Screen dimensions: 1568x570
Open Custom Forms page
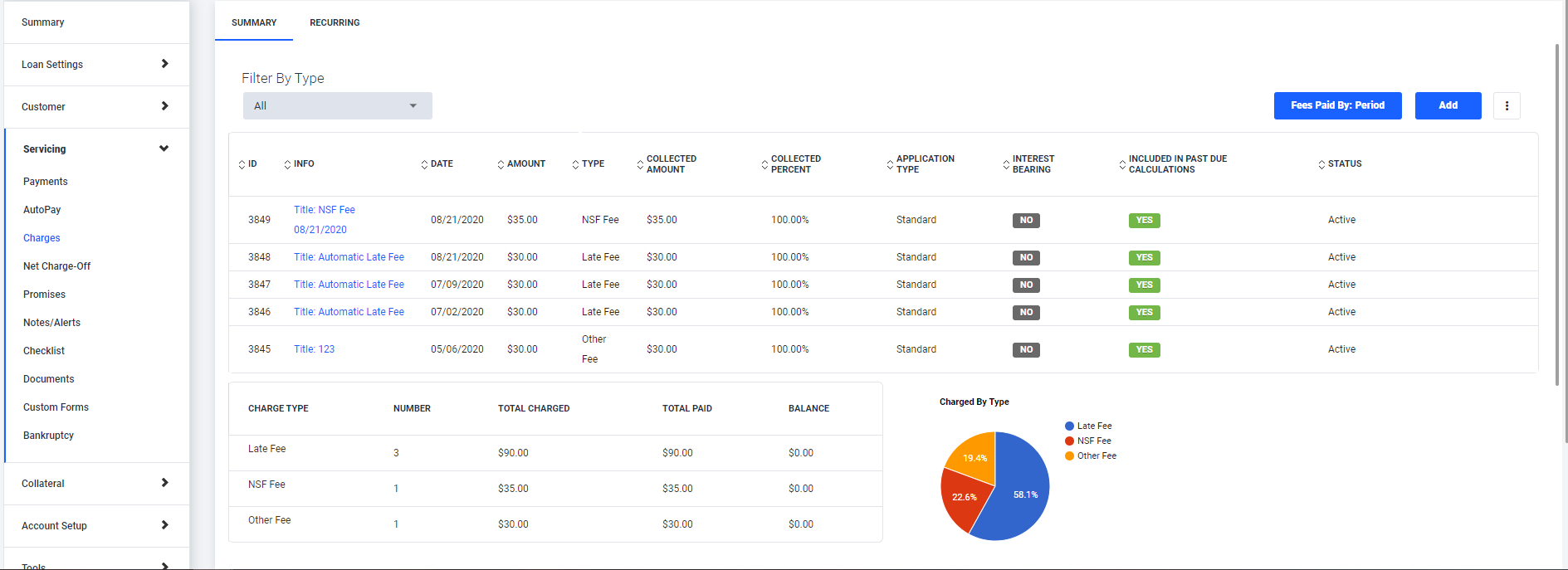(56, 407)
